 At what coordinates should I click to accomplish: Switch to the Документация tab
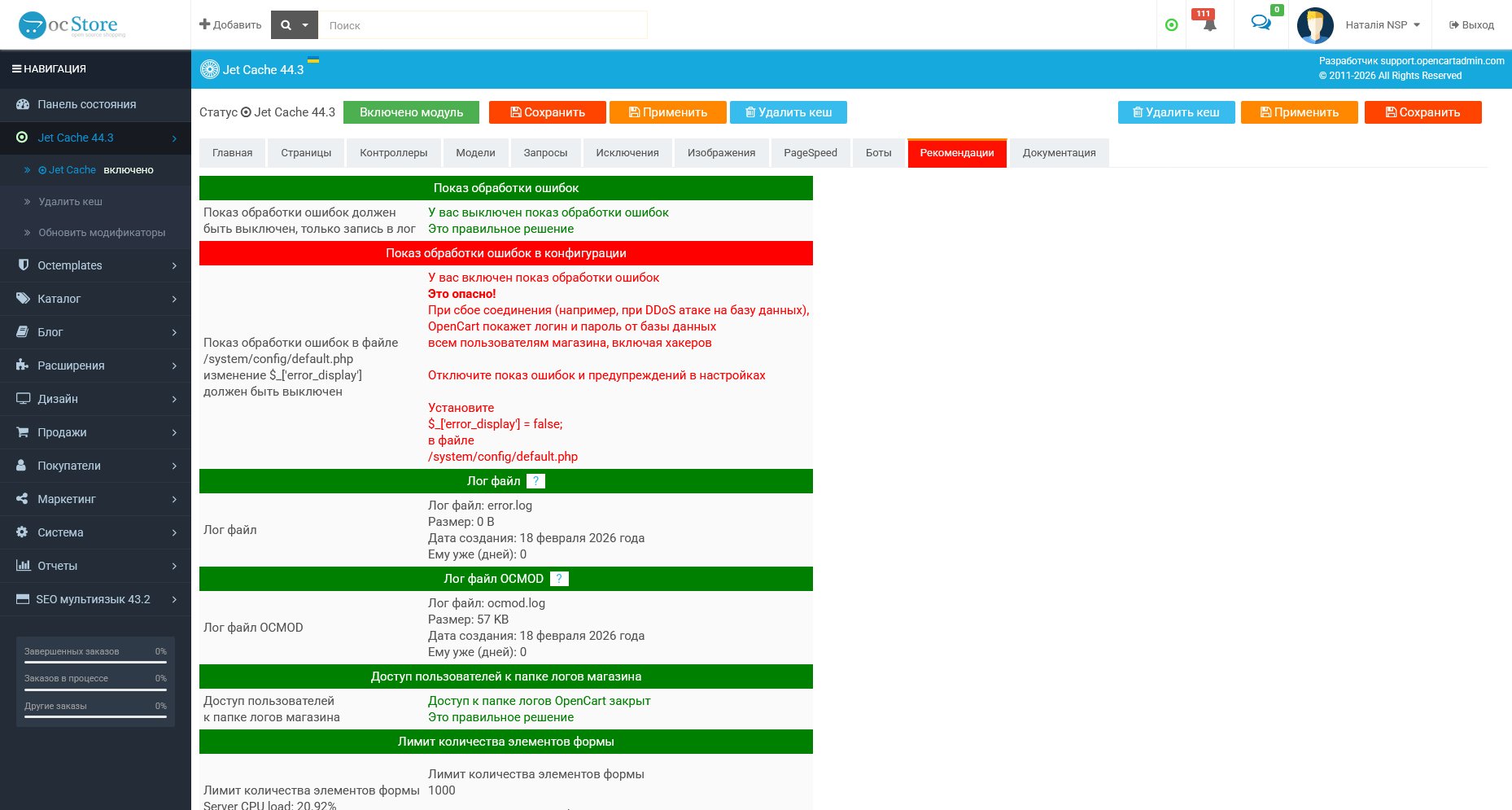[x=1060, y=153]
